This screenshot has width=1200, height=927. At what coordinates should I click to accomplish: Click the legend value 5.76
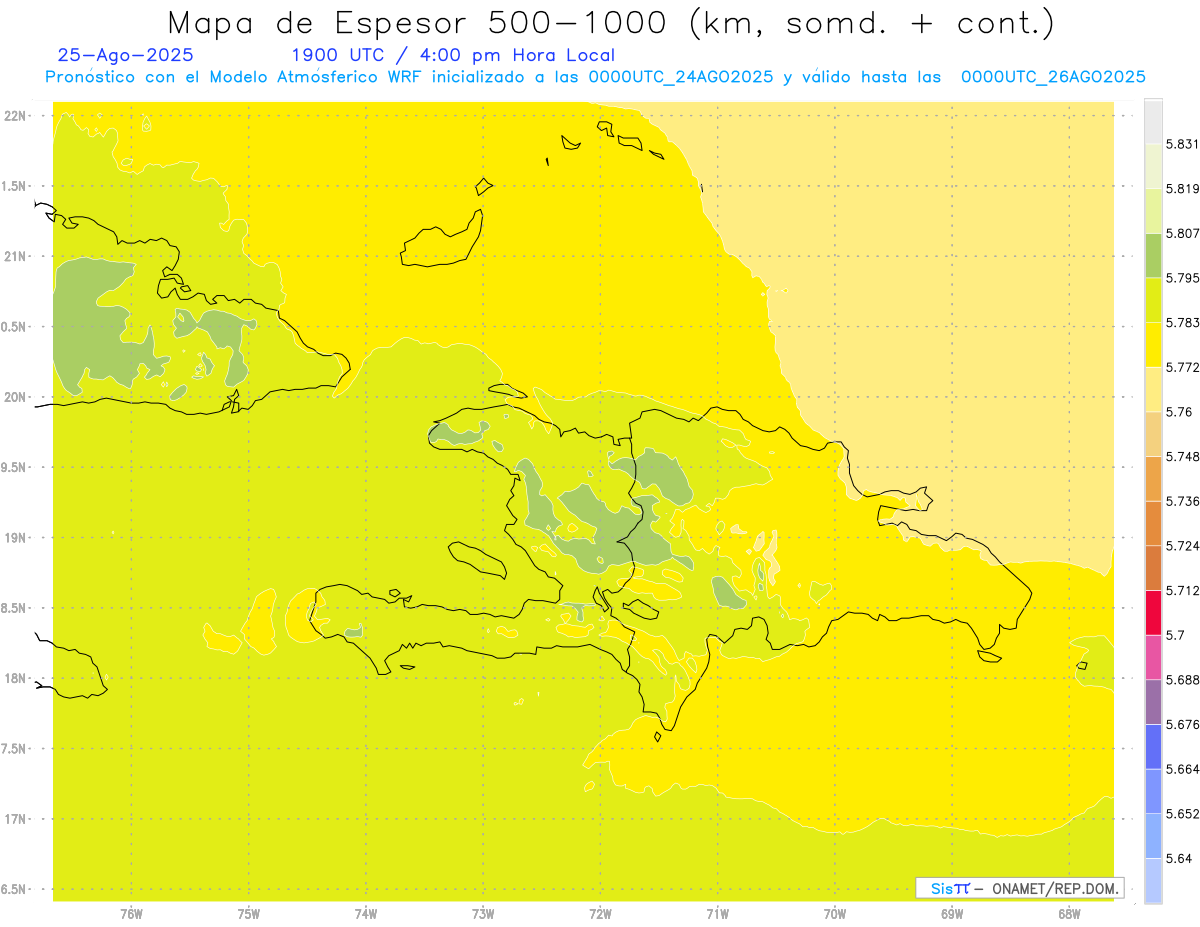pos(1178,412)
